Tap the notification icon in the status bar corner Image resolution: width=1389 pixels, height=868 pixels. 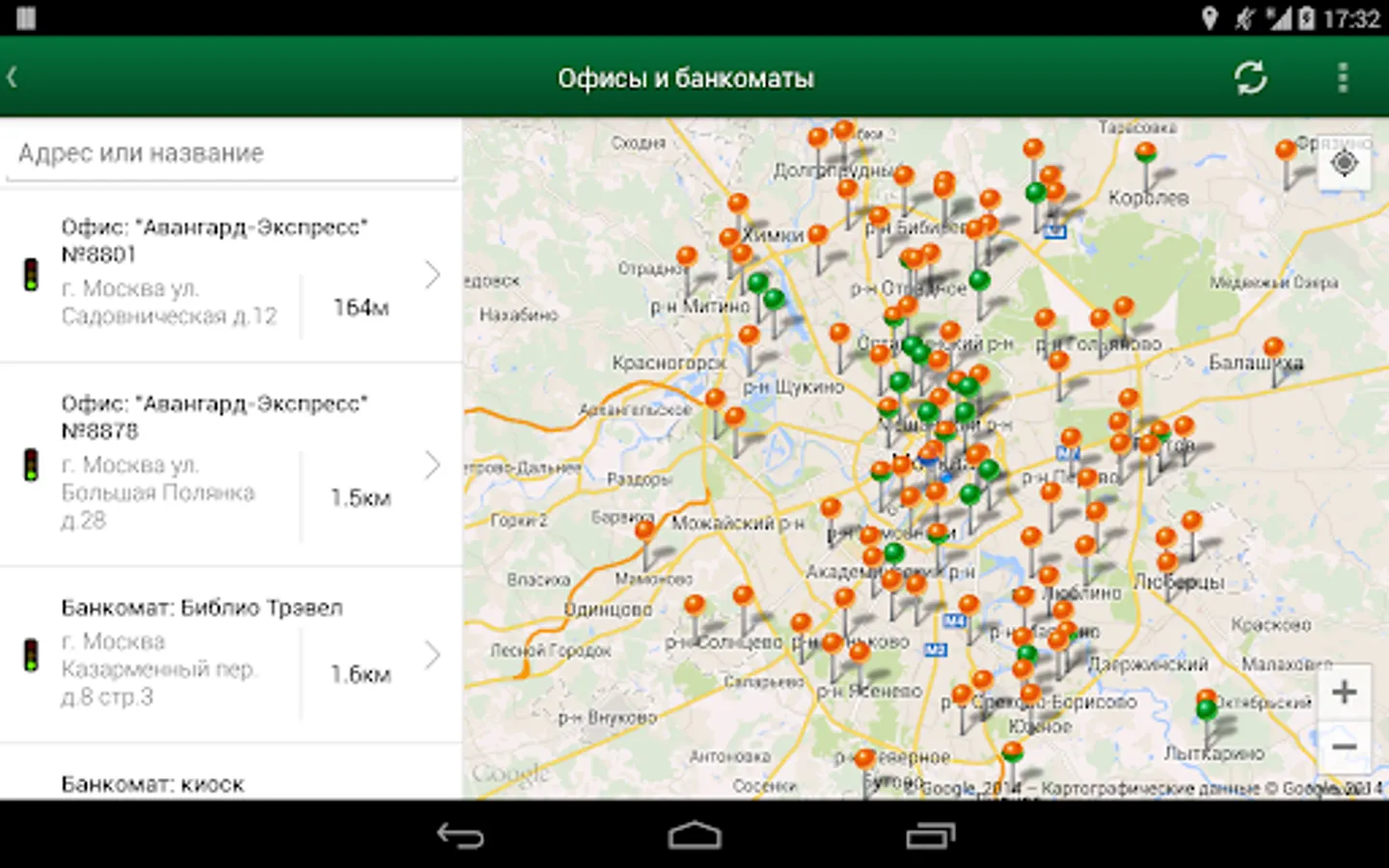26,18
